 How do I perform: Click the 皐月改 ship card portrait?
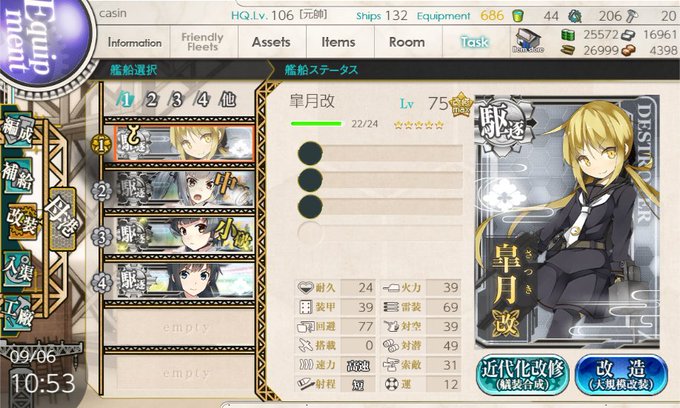point(567,221)
